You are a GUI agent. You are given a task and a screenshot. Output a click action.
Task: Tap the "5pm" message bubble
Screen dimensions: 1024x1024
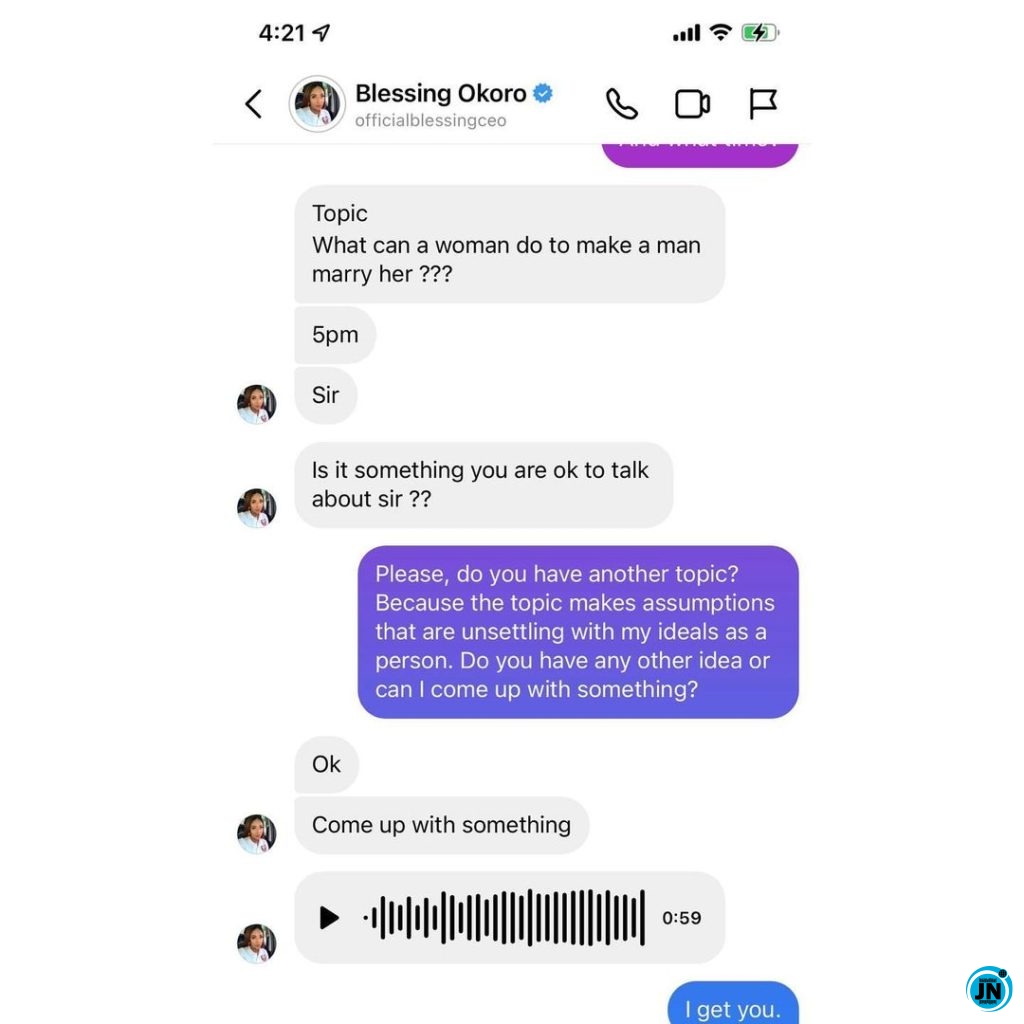point(335,334)
